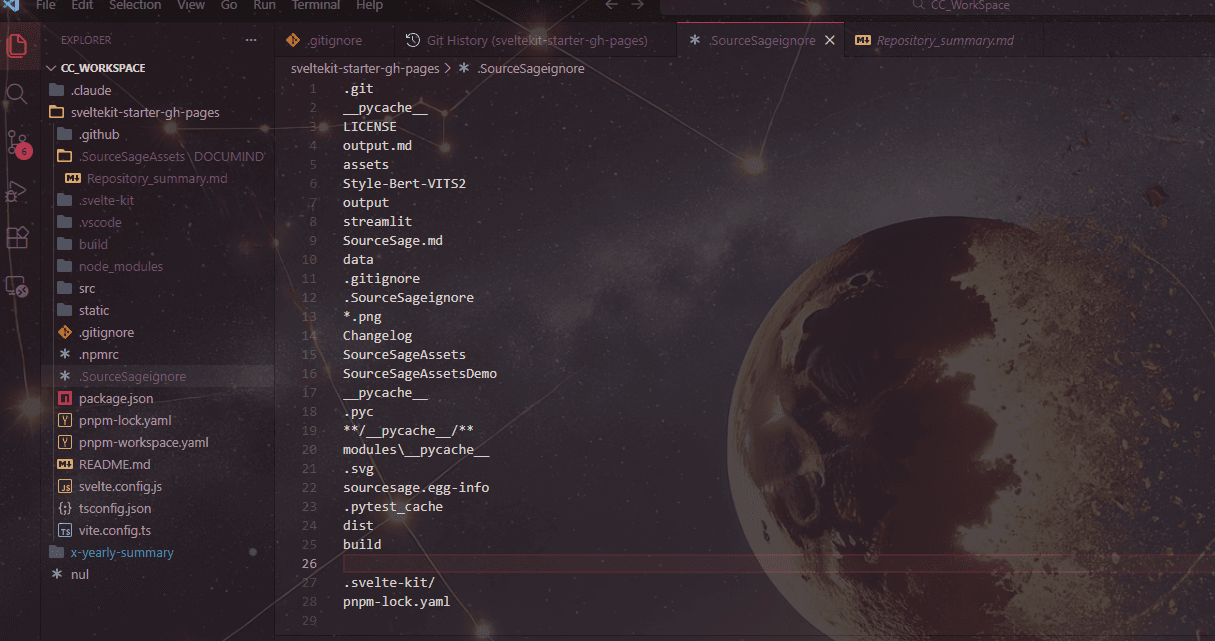Image resolution: width=1215 pixels, height=641 pixels.
Task: Open the Explorer view in the activity bar
Action: click(17, 46)
